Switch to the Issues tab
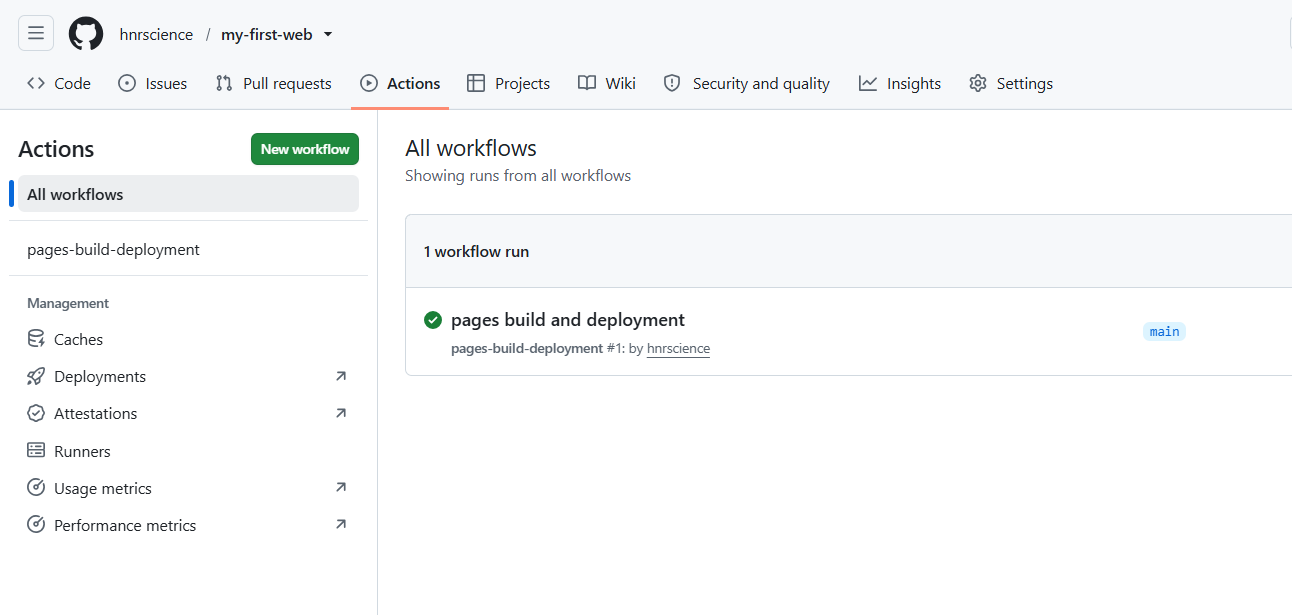The height and width of the screenshot is (615, 1292). [153, 83]
